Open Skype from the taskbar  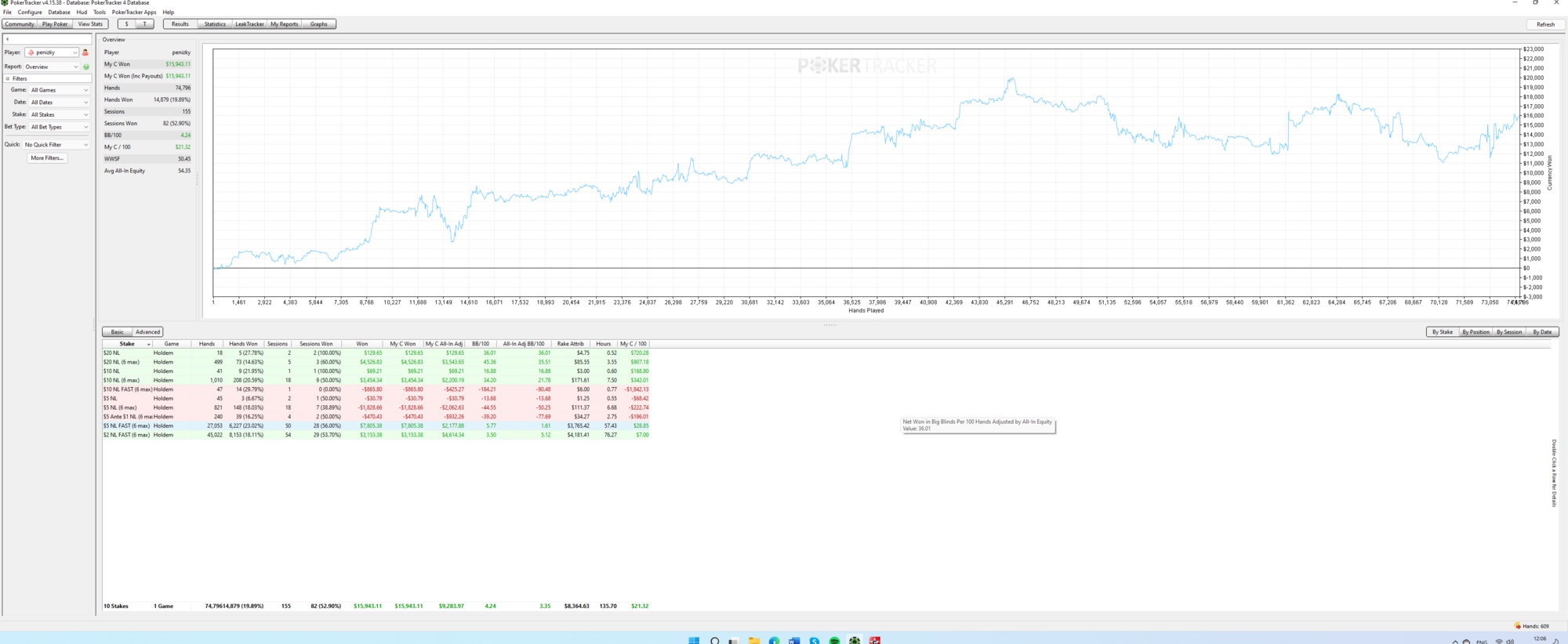click(x=815, y=640)
